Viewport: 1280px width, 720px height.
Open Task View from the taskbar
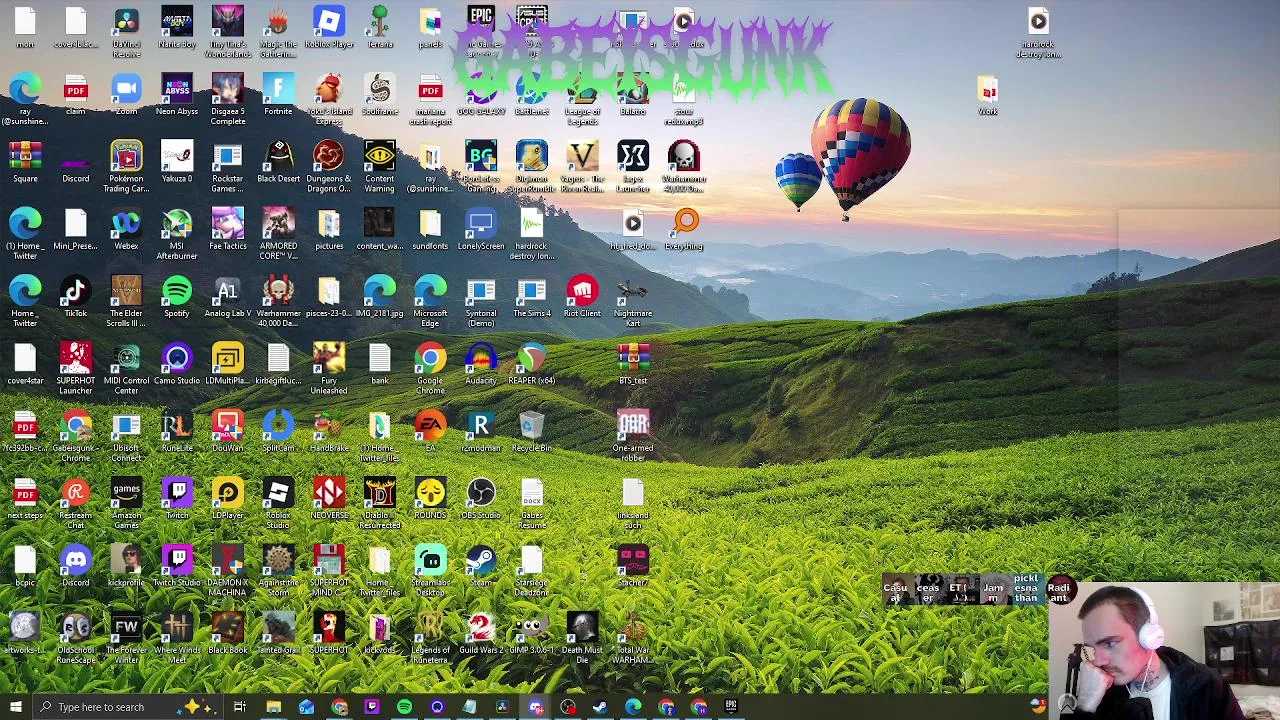tap(240, 707)
